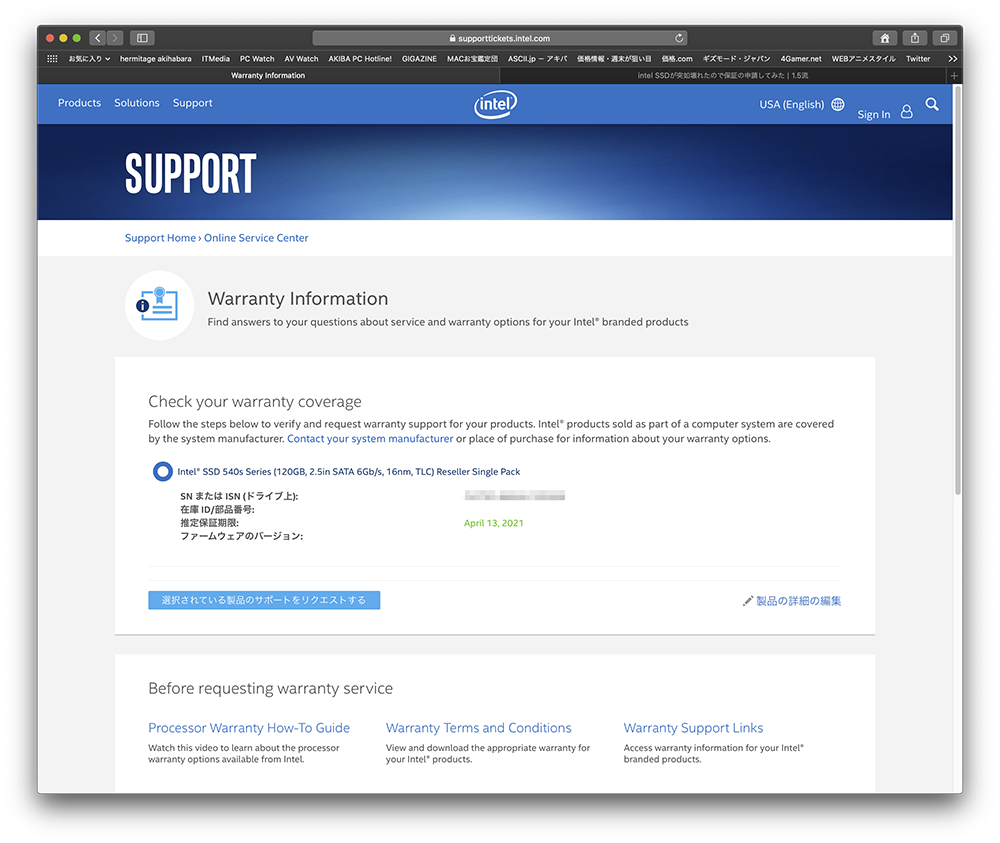
Task: Click the page vertical scrollbar thumb
Action: [x=957, y=290]
